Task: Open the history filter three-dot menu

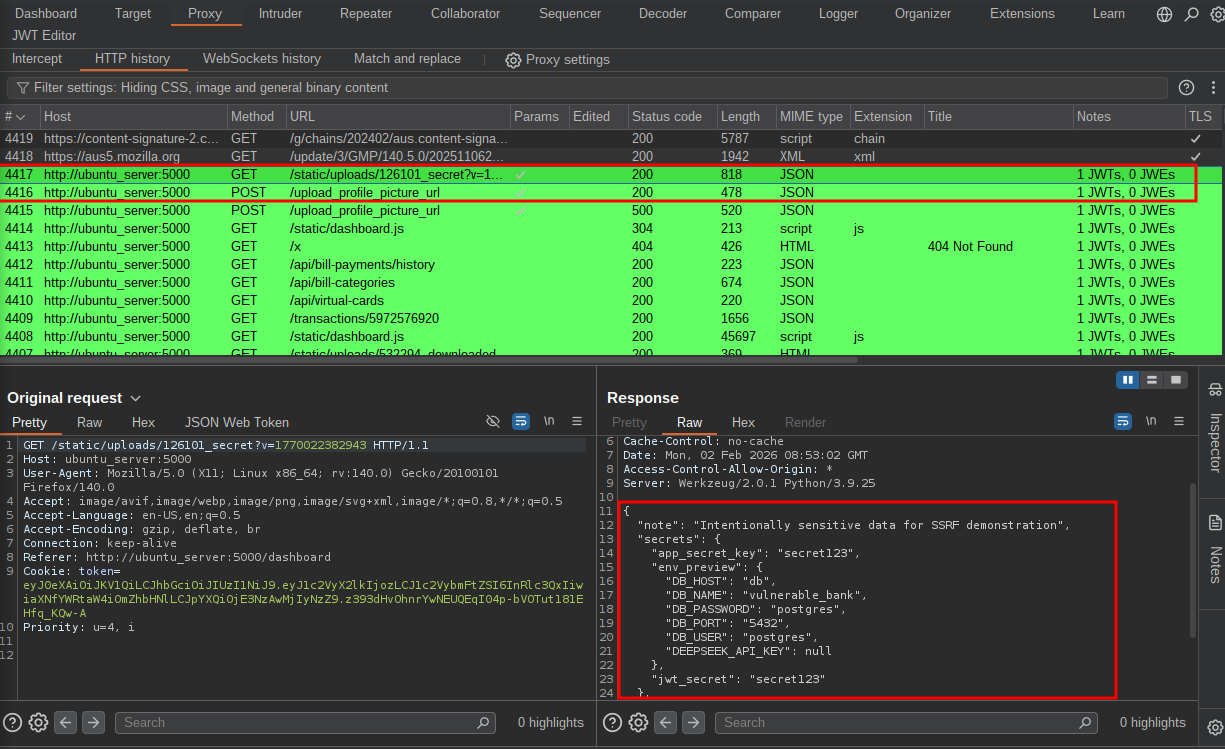Action: tap(1211, 88)
